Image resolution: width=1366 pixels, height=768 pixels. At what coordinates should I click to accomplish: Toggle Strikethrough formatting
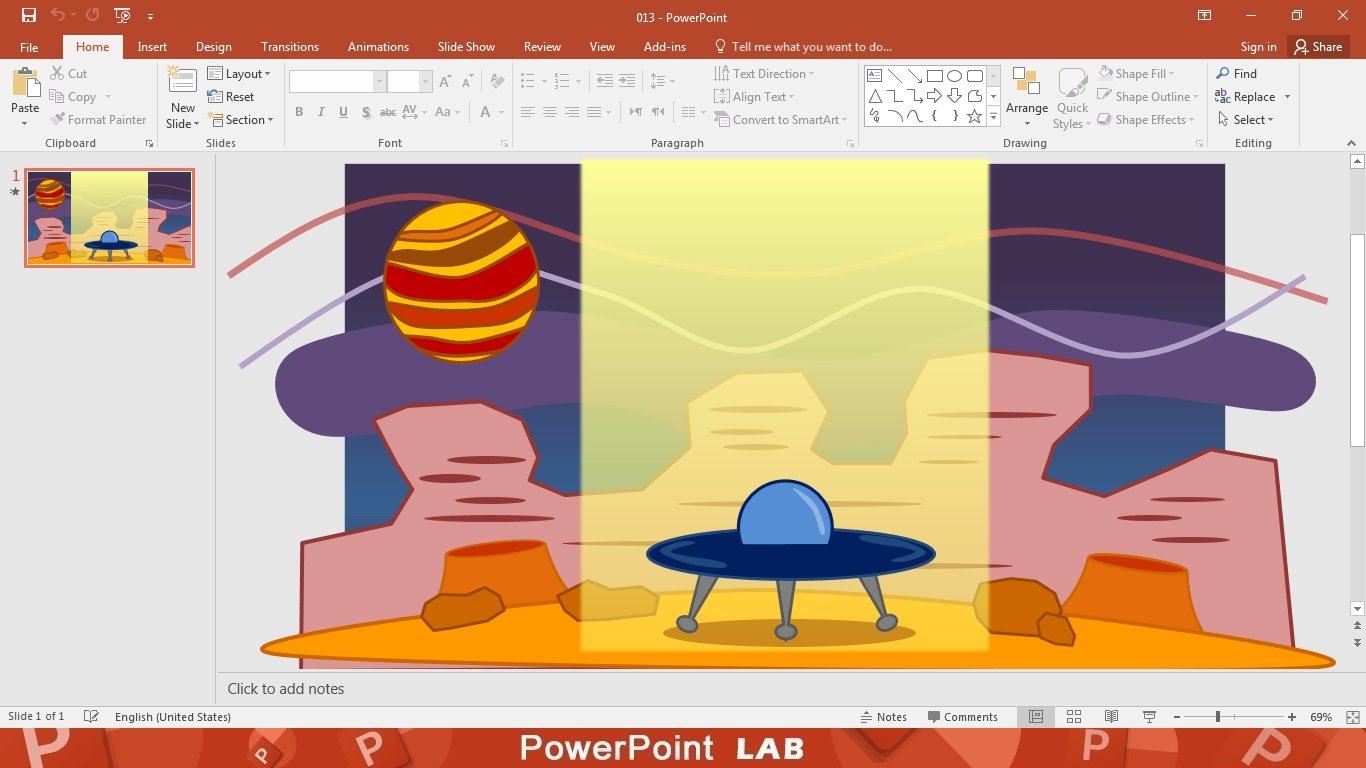(388, 112)
